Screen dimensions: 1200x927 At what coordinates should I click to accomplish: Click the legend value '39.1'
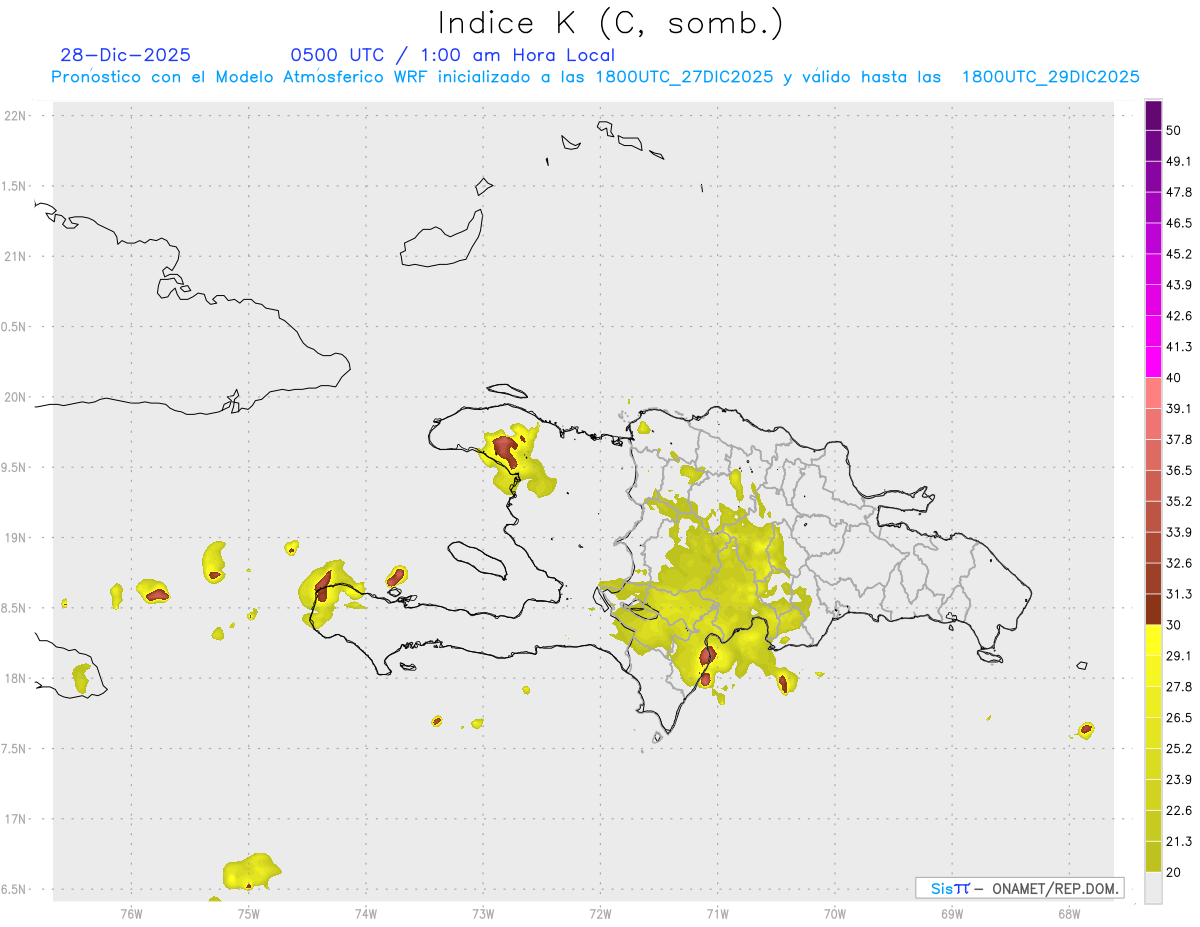tap(1179, 409)
